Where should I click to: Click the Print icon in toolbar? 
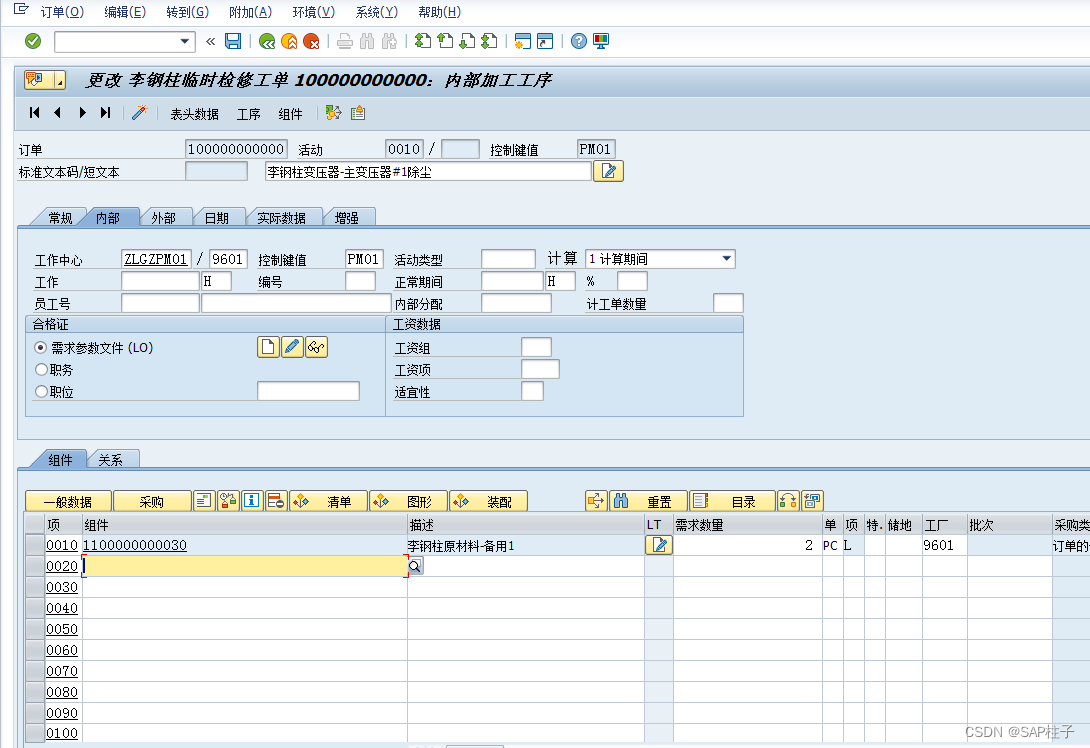[345, 42]
